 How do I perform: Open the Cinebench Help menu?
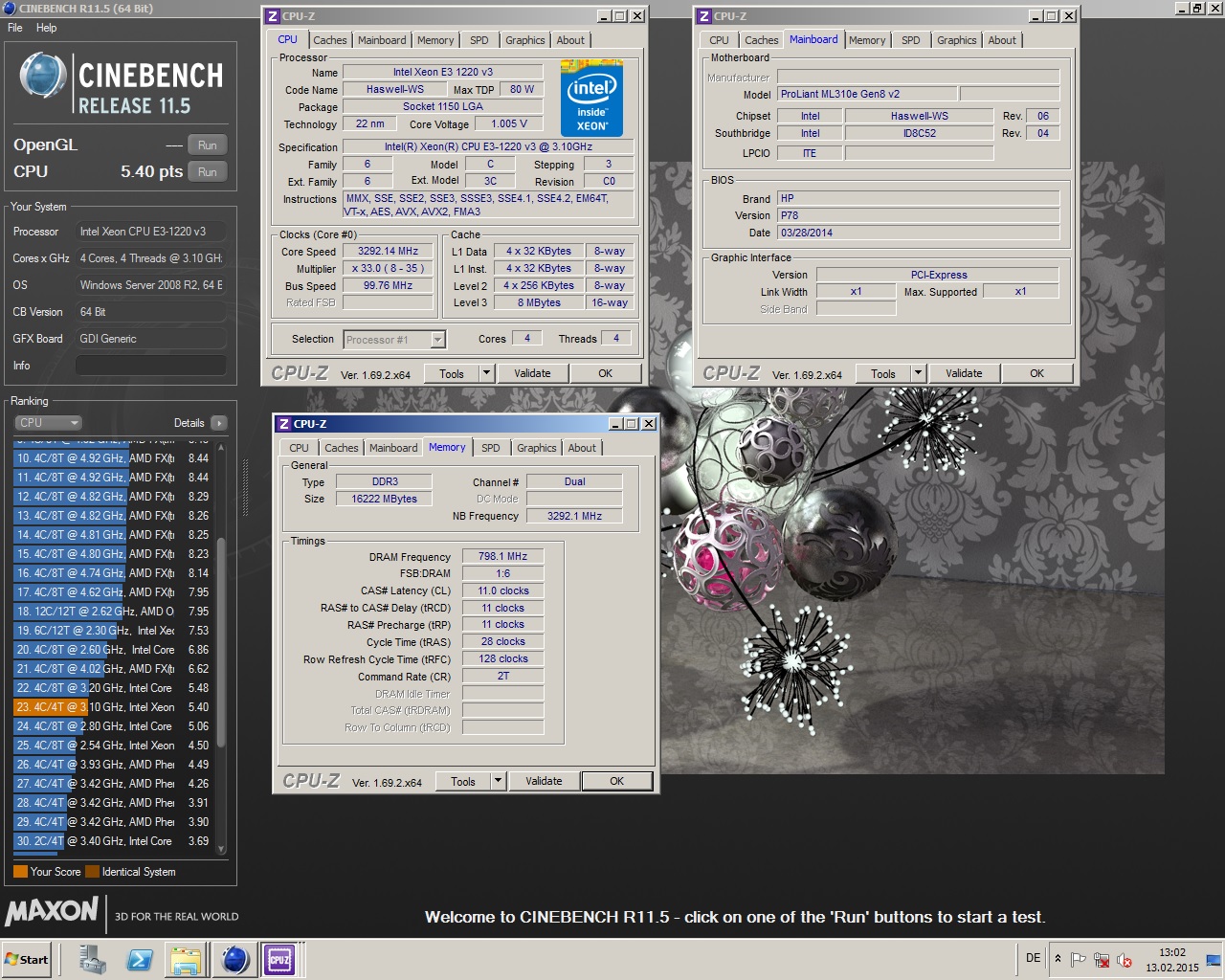tap(47, 28)
